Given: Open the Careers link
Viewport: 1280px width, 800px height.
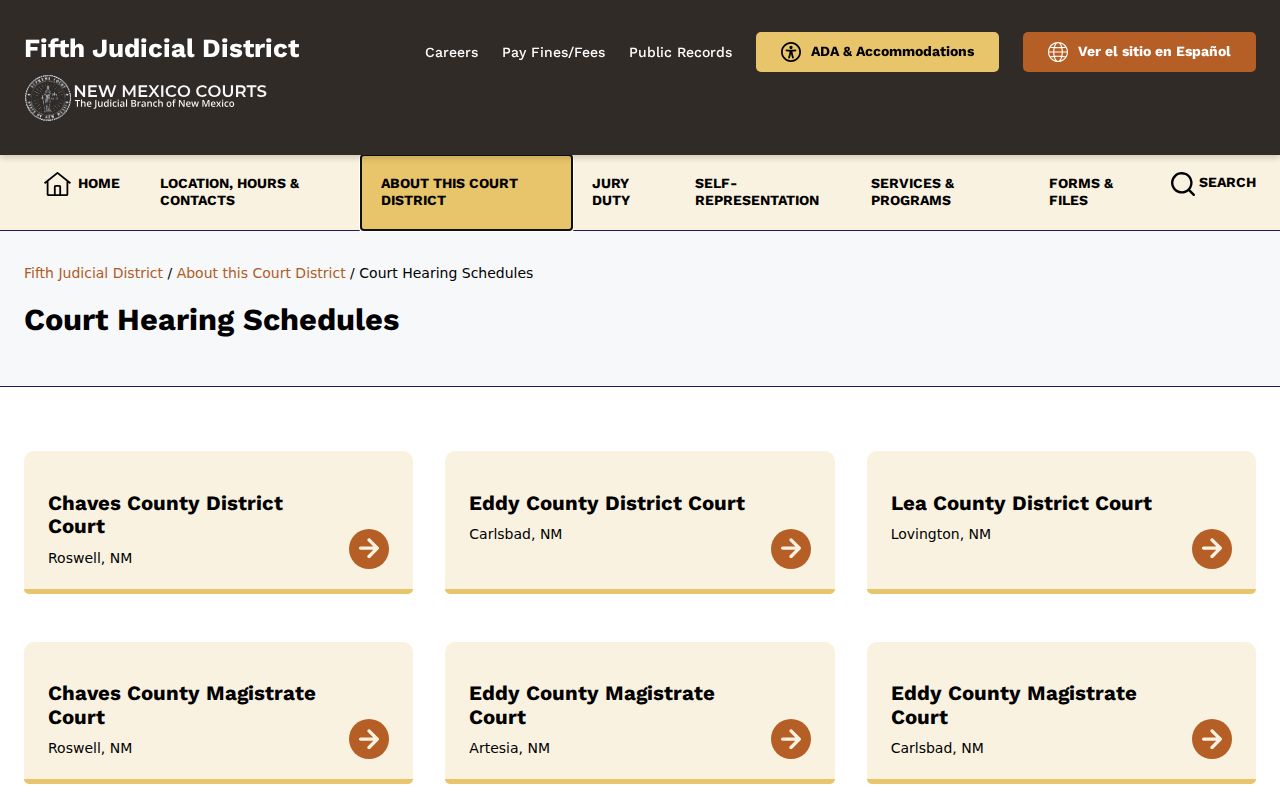Looking at the screenshot, I should (x=452, y=52).
